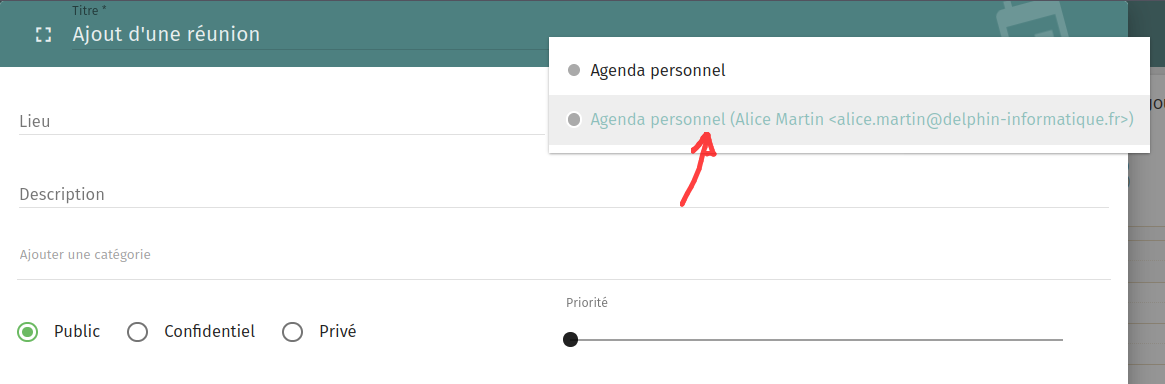This screenshot has height=384, width=1165.
Task: Click the Privé label text
Action: (x=337, y=332)
